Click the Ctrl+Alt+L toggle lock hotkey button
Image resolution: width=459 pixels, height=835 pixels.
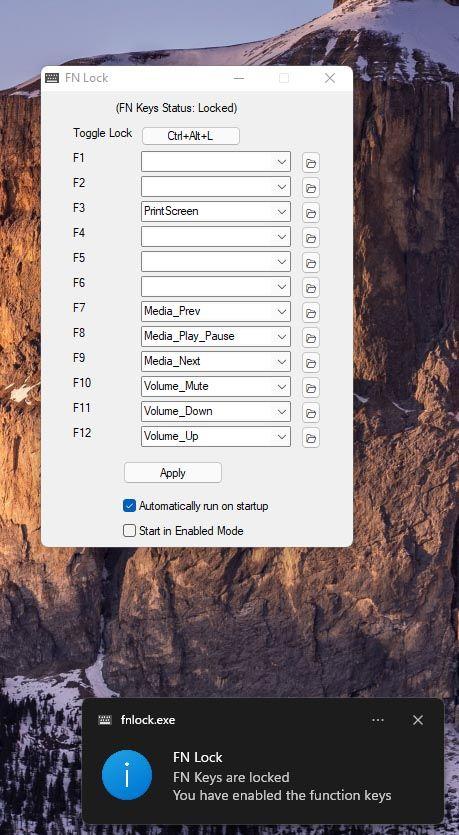click(x=191, y=136)
